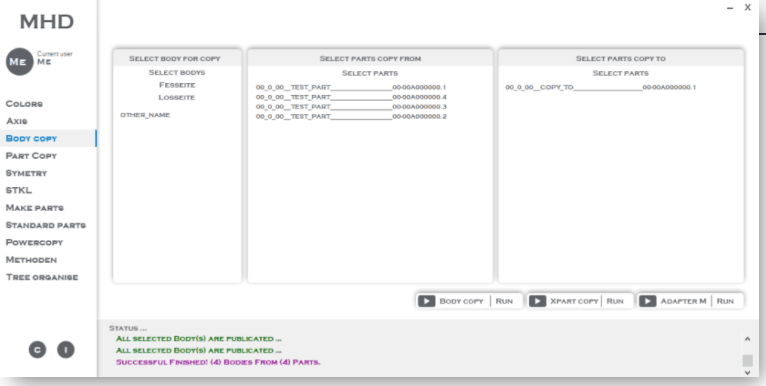Go to the Symetry section
This screenshot has width=766, height=386.
tap(26, 173)
